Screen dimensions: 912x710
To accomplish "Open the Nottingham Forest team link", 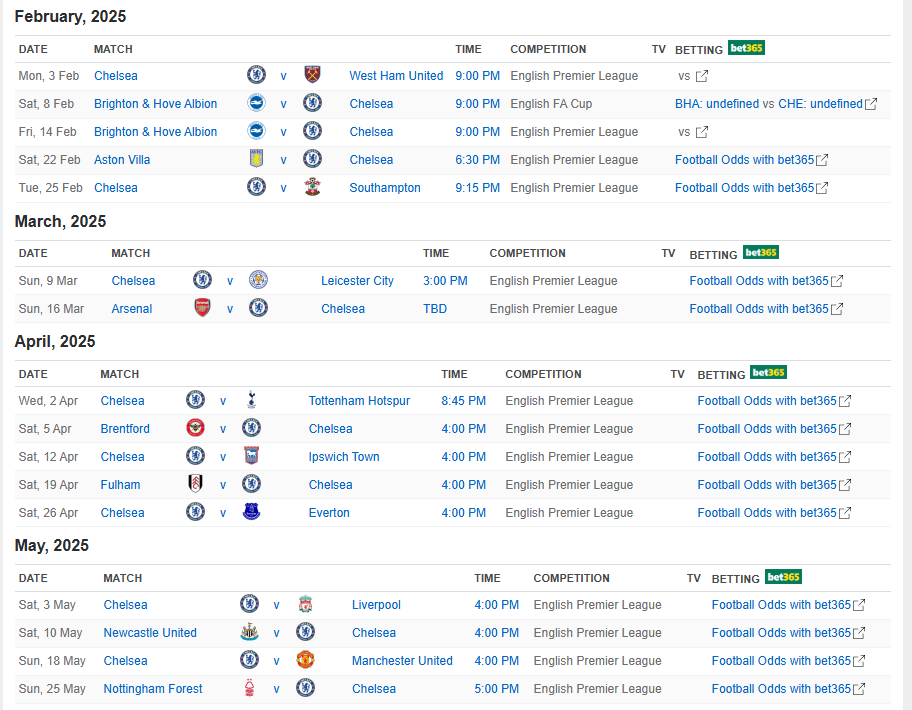I will point(153,688).
